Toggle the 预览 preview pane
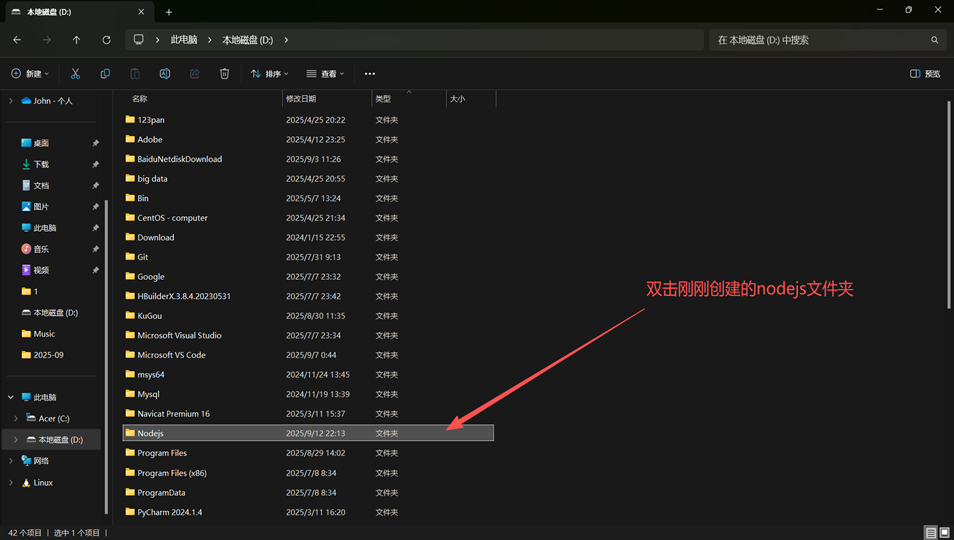The width and height of the screenshot is (954, 540). click(925, 74)
